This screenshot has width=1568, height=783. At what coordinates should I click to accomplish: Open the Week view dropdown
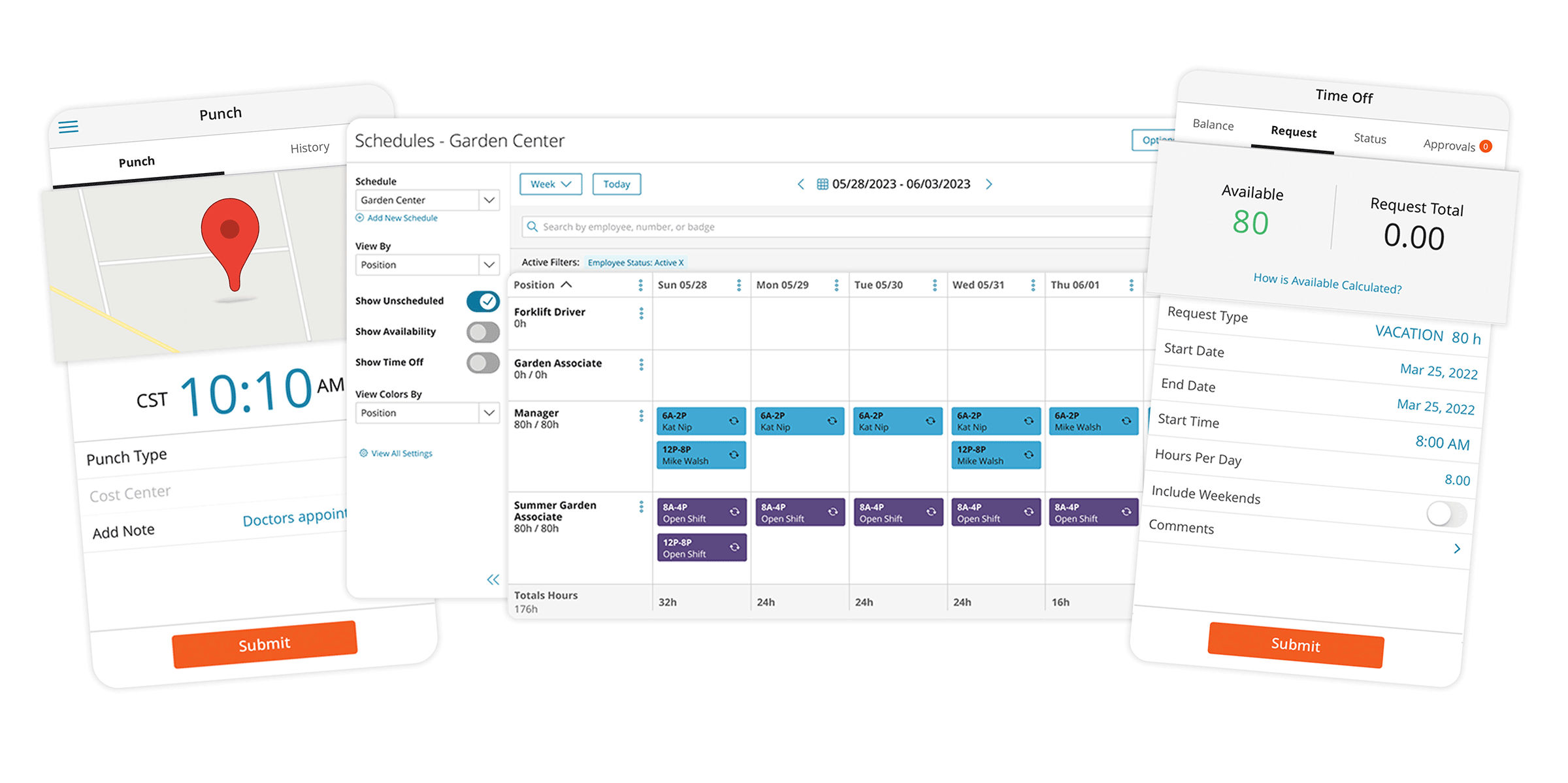(550, 184)
